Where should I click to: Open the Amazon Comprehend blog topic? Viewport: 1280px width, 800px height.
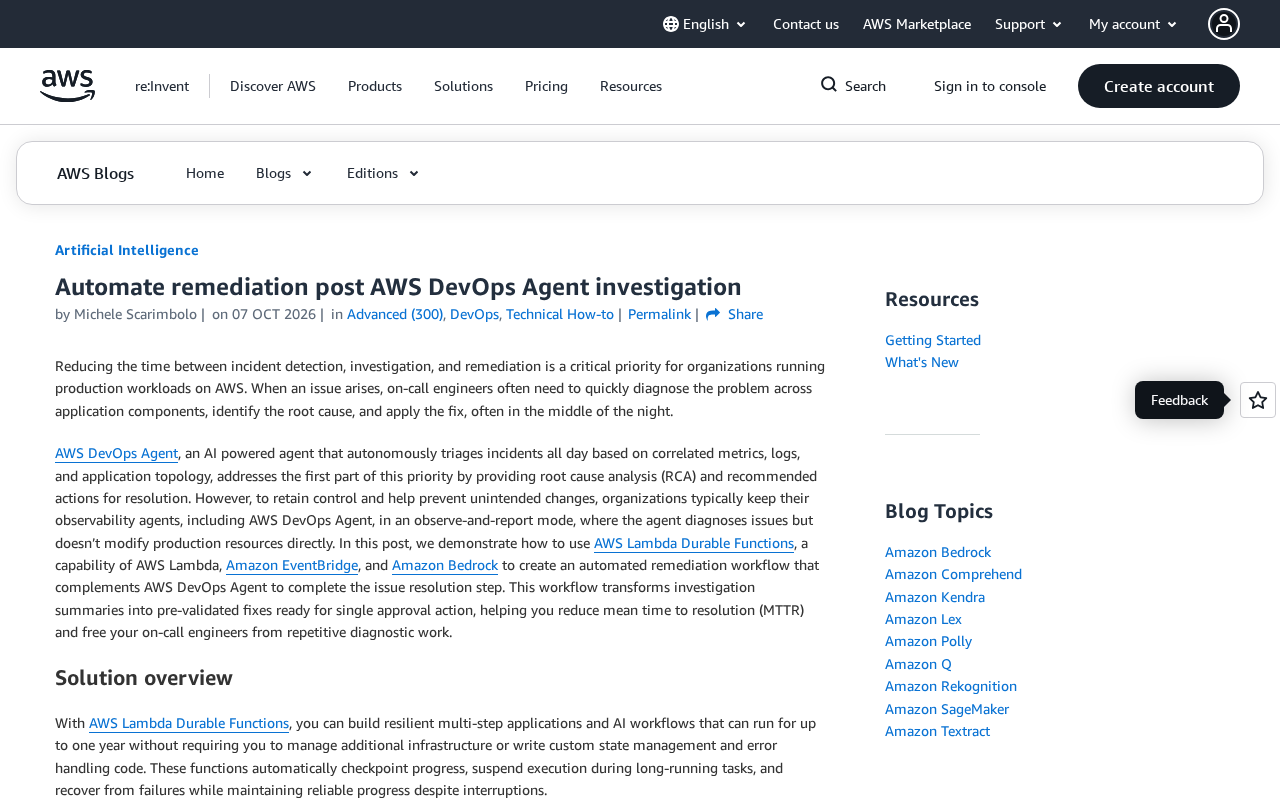click(953, 574)
